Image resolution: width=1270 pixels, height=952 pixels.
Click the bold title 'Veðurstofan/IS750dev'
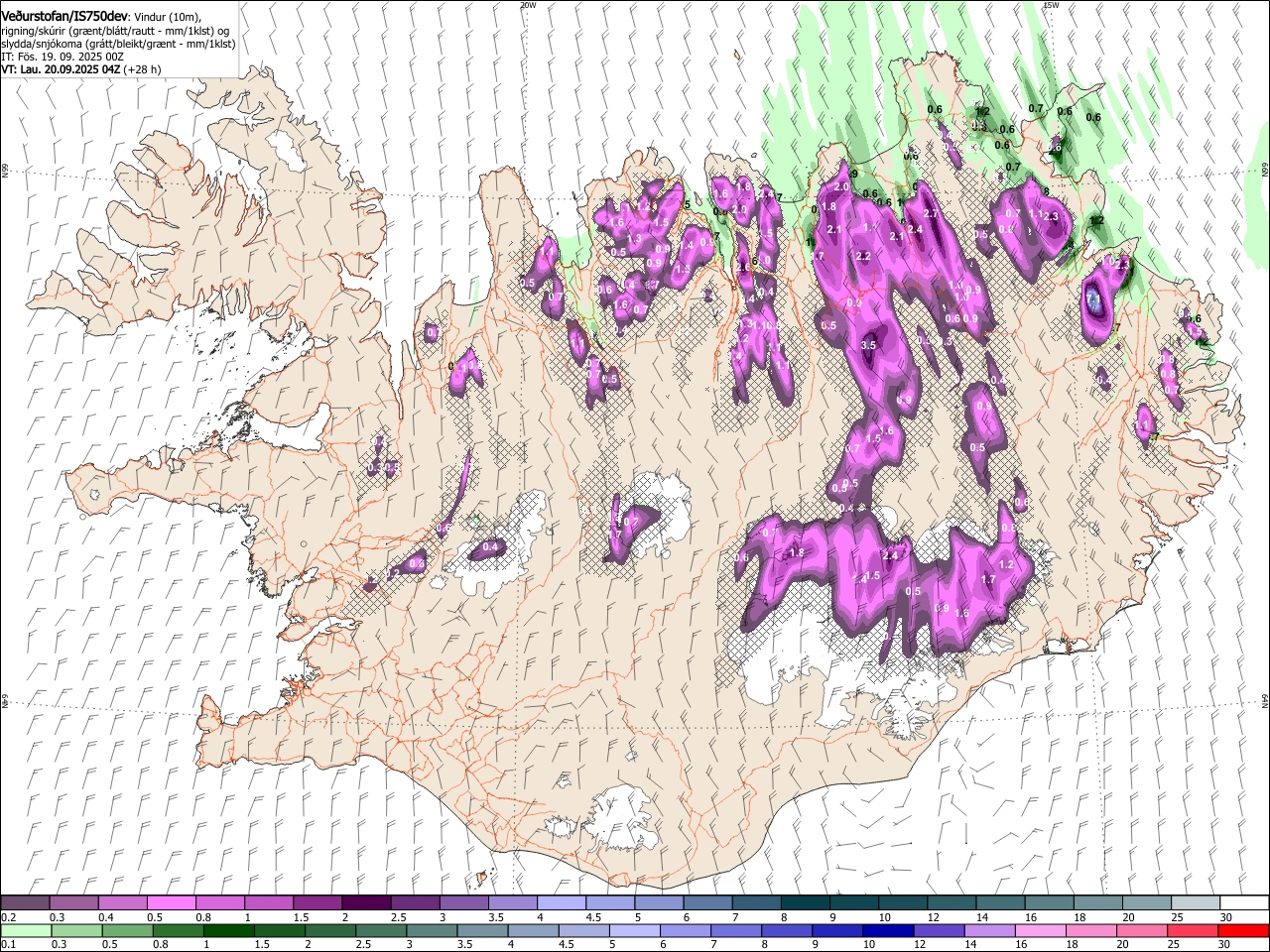65,16
